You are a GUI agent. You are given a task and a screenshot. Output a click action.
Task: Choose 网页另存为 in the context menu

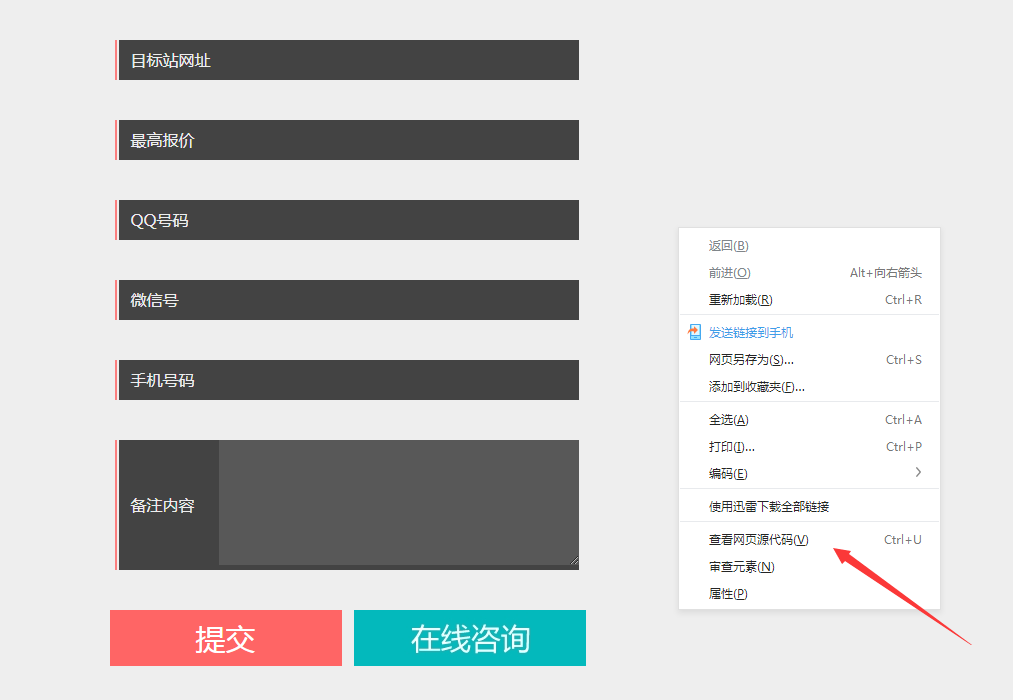751,360
